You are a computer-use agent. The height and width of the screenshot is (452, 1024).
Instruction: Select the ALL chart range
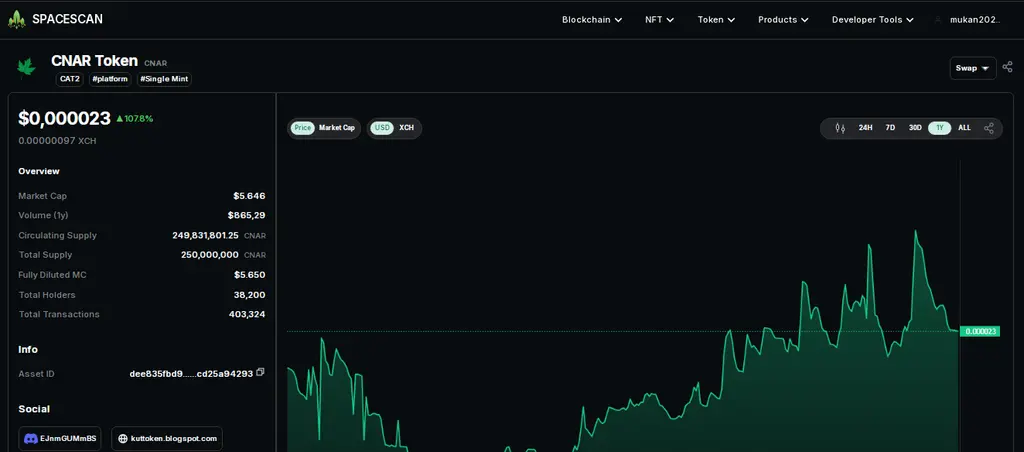tap(965, 128)
